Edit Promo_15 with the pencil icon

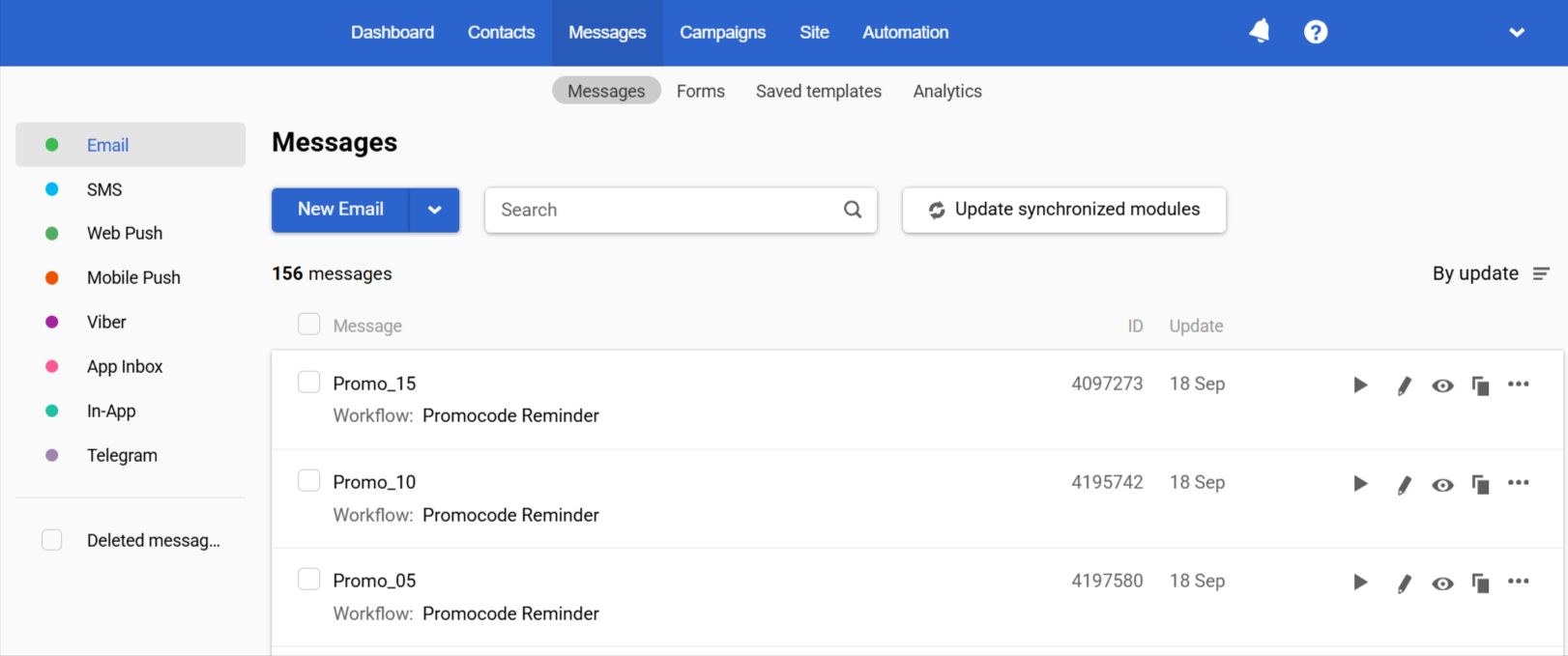pyautogui.click(x=1404, y=385)
